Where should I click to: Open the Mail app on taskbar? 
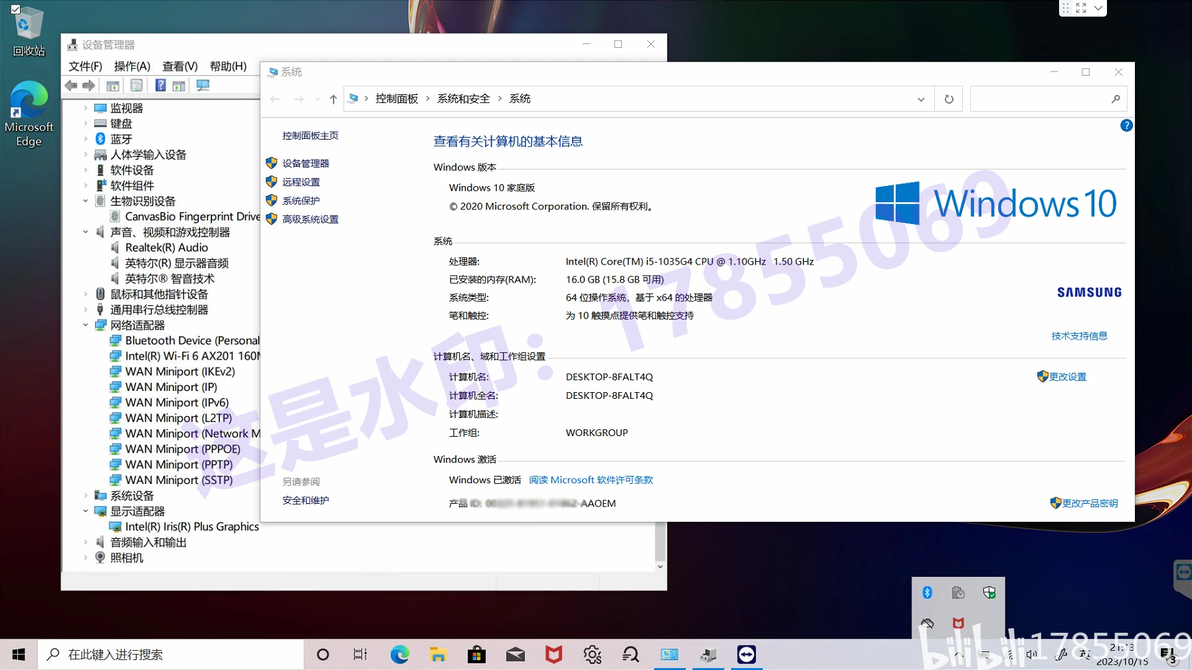[x=515, y=654]
